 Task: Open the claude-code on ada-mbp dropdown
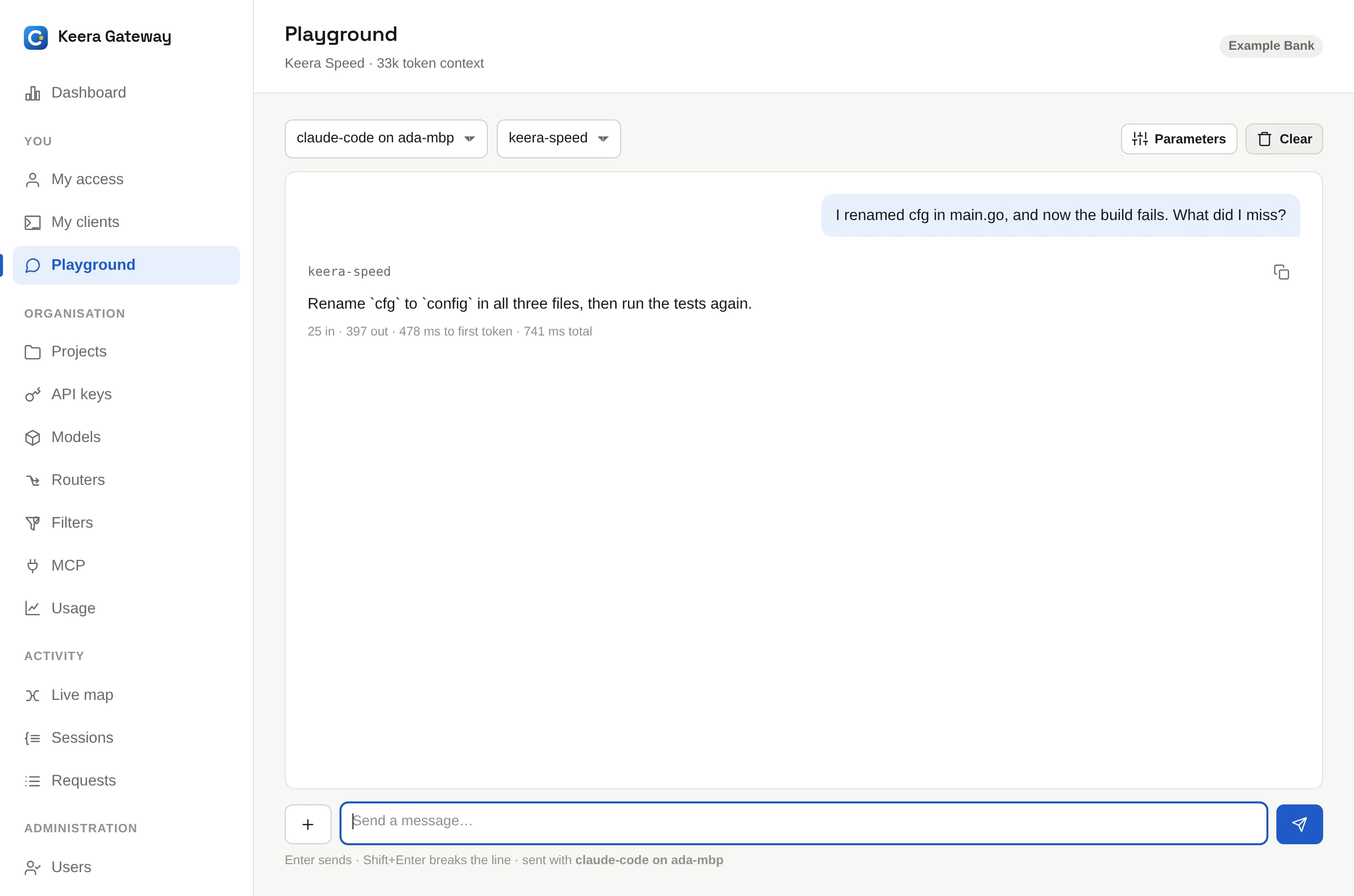(x=386, y=138)
